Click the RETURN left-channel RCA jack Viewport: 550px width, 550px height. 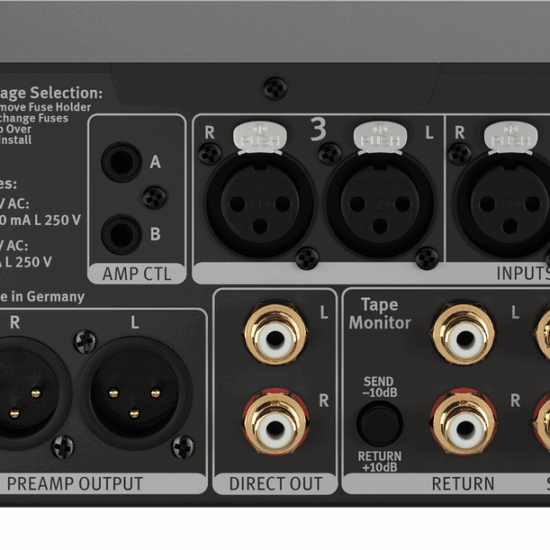464,334
